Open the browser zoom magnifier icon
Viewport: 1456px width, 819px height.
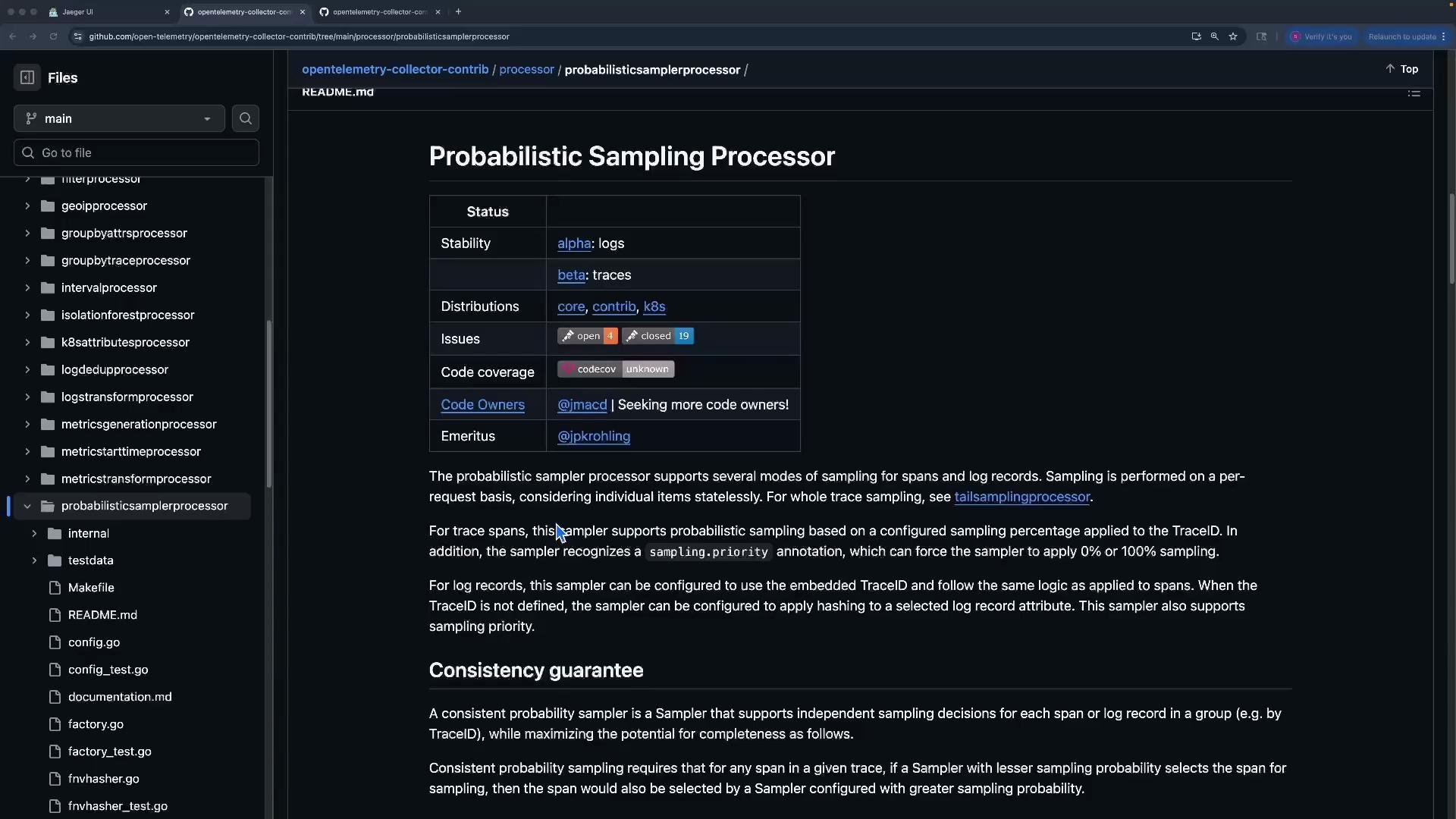tap(1214, 36)
